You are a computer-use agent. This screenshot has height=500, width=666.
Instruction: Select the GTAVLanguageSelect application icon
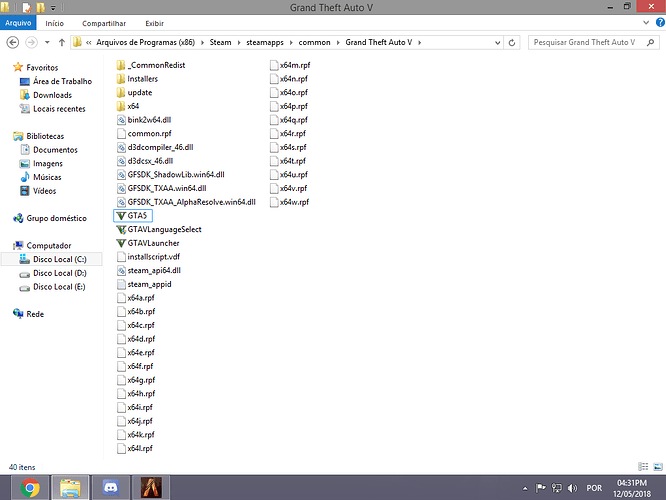121,229
